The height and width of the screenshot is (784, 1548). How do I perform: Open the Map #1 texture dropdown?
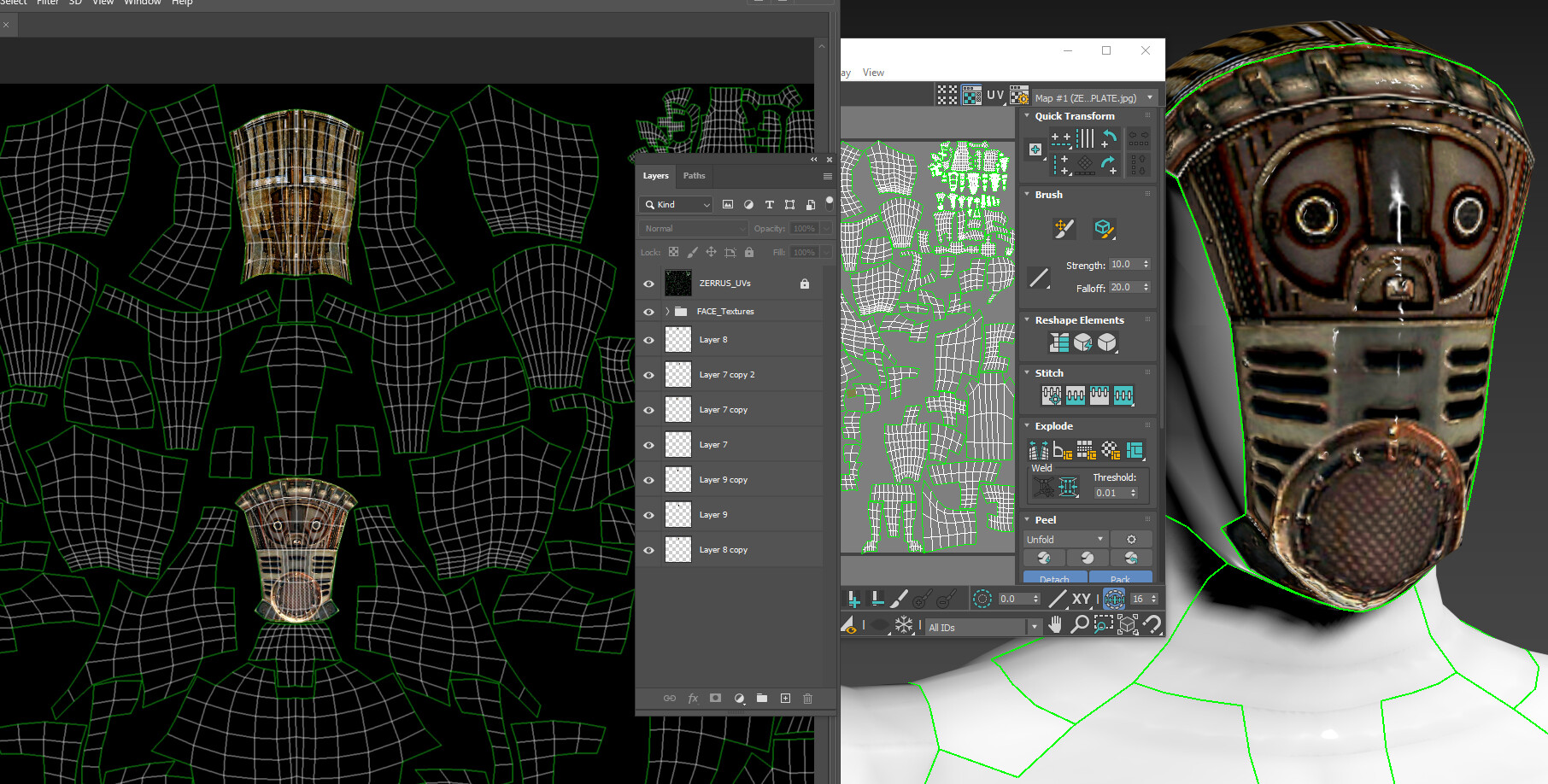[x=1150, y=98]
